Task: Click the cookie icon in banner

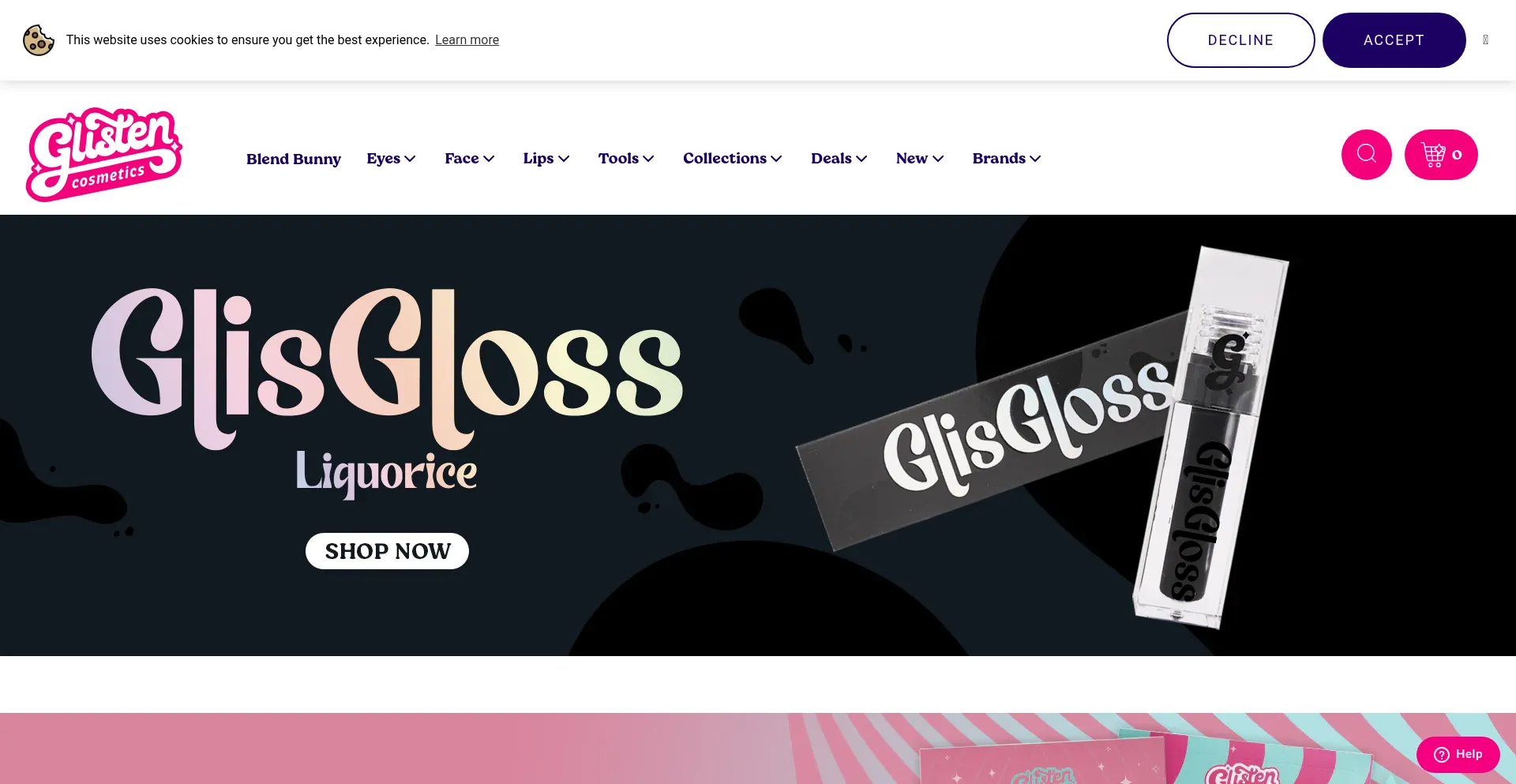Action: tap(39, 40)
